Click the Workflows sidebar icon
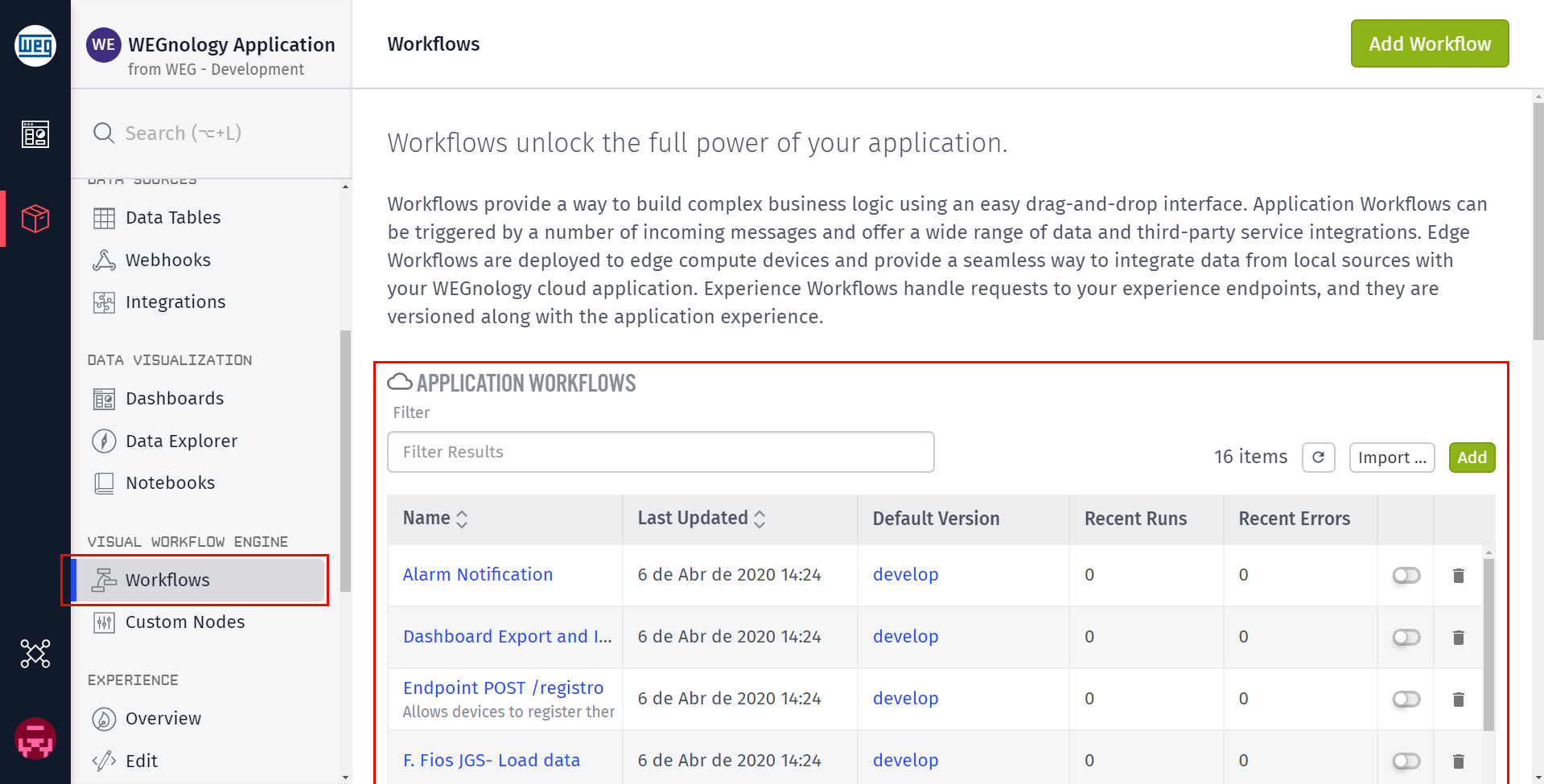 104,580
